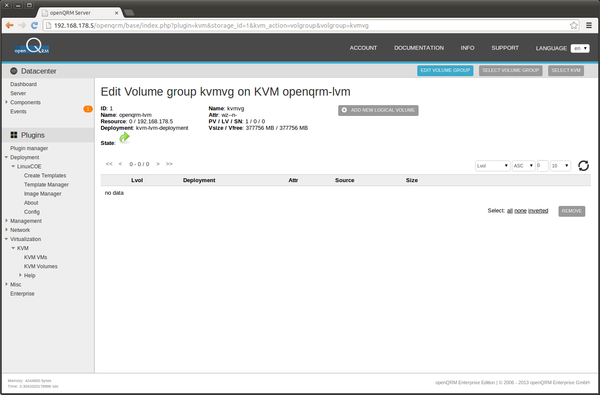Image resolution: width=600 pixels, height=395 pixels.
Task: Deselect rows via the 'none' link
Action: pos(520,211)
